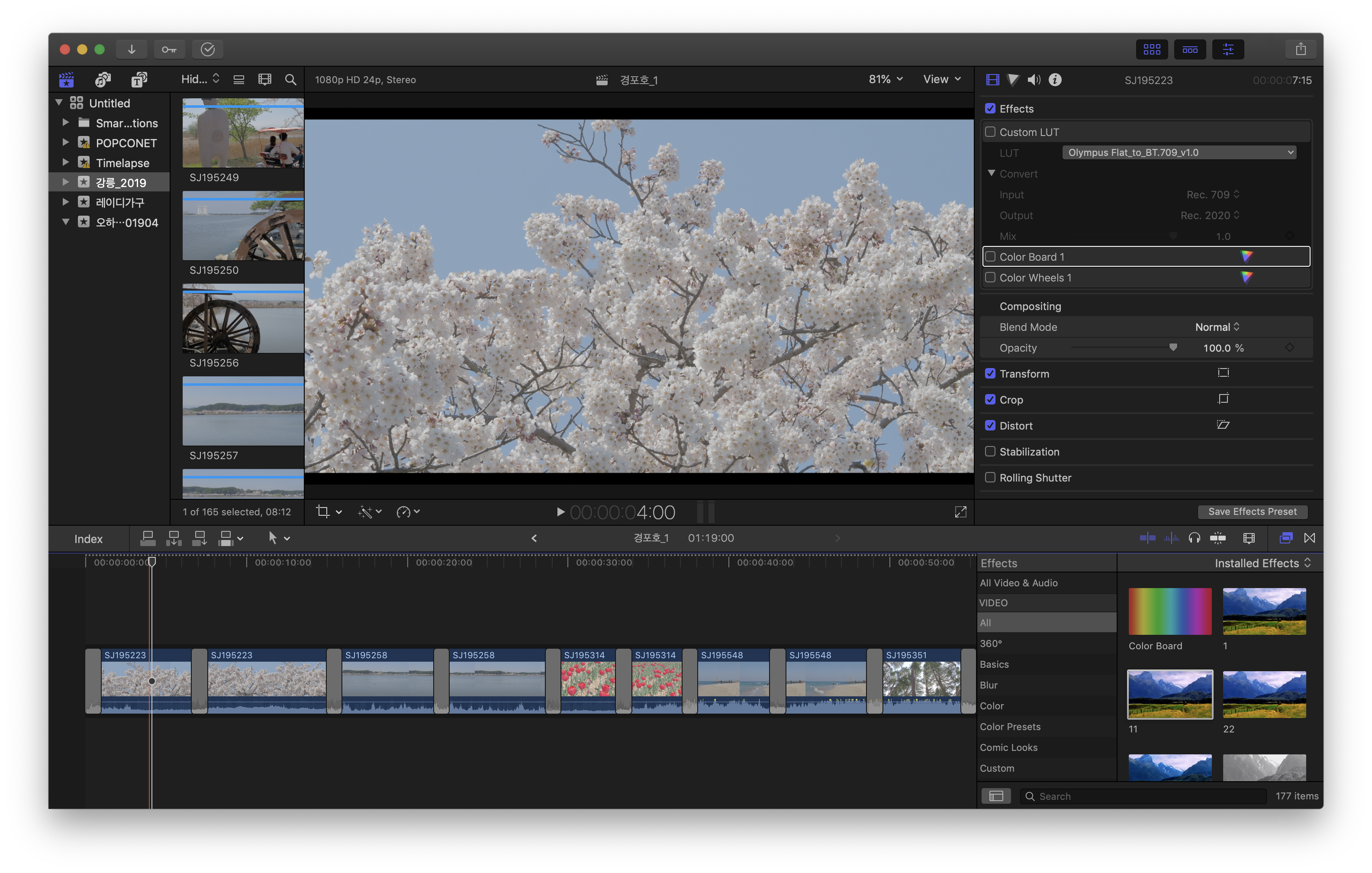Click the Import Media arrow button
1372x873 pixels.
pos(132,50)
